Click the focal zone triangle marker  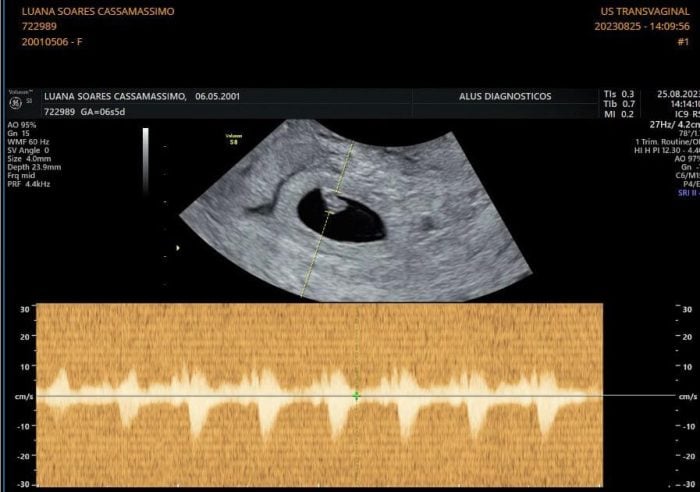[x=178, y=247]
